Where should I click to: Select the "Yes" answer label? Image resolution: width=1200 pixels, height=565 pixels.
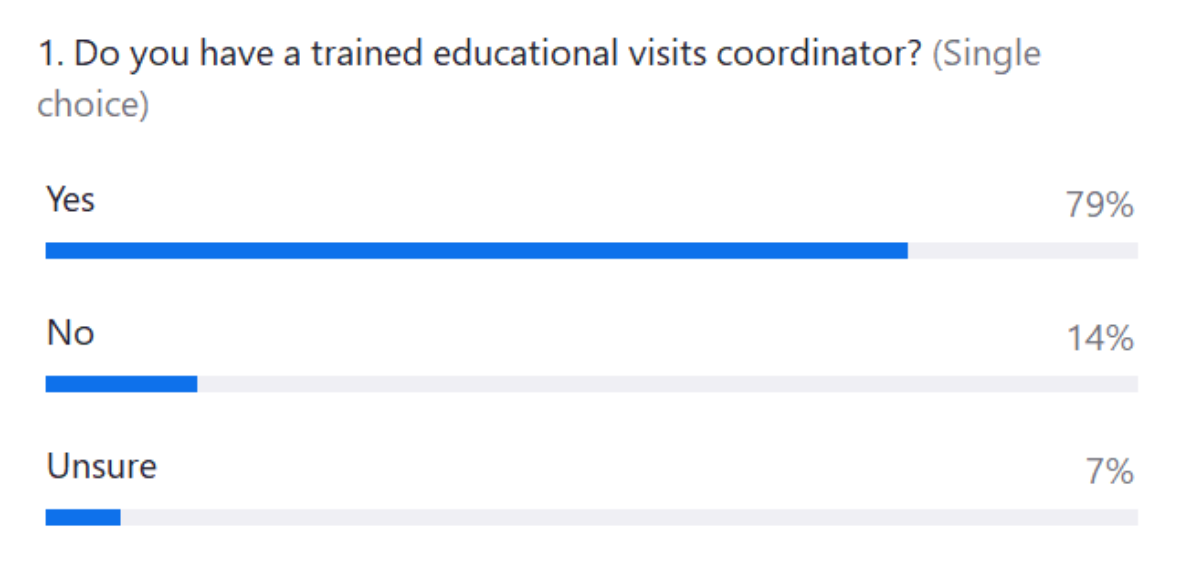(x=70, y=200)
